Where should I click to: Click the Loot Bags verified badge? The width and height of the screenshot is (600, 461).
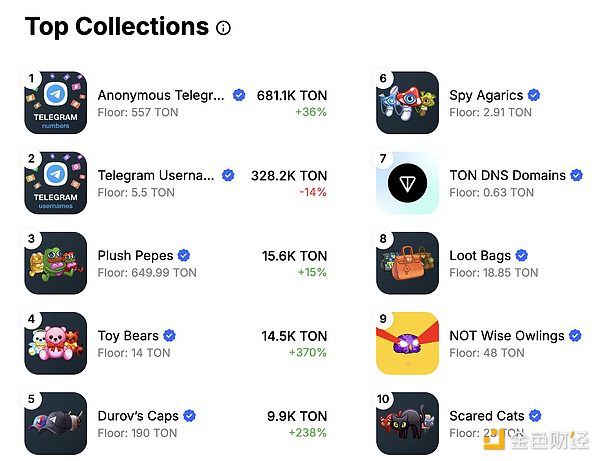point(523,256)
